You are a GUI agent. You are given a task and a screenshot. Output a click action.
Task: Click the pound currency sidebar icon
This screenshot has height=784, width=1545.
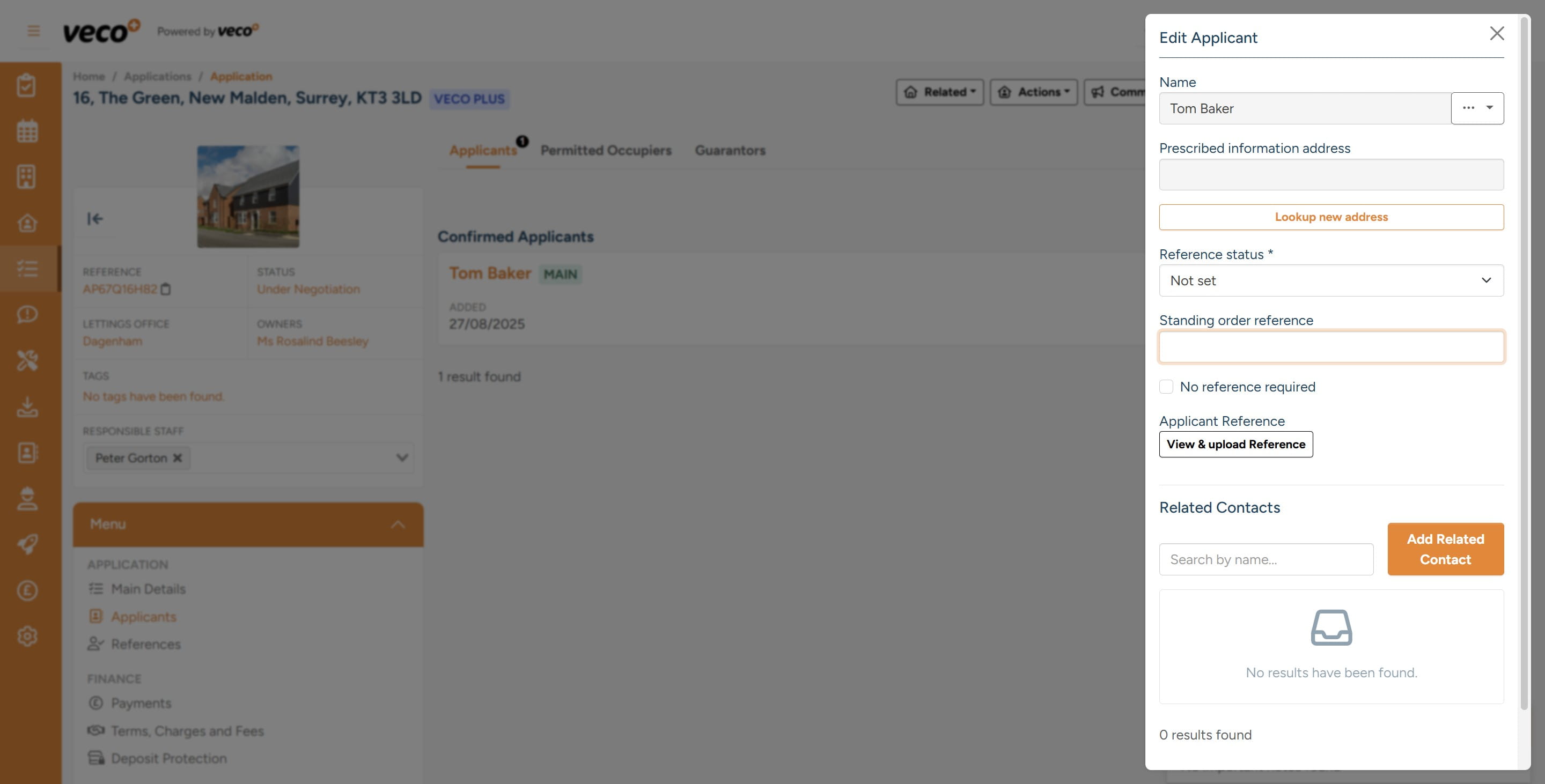tap(27, 590)
